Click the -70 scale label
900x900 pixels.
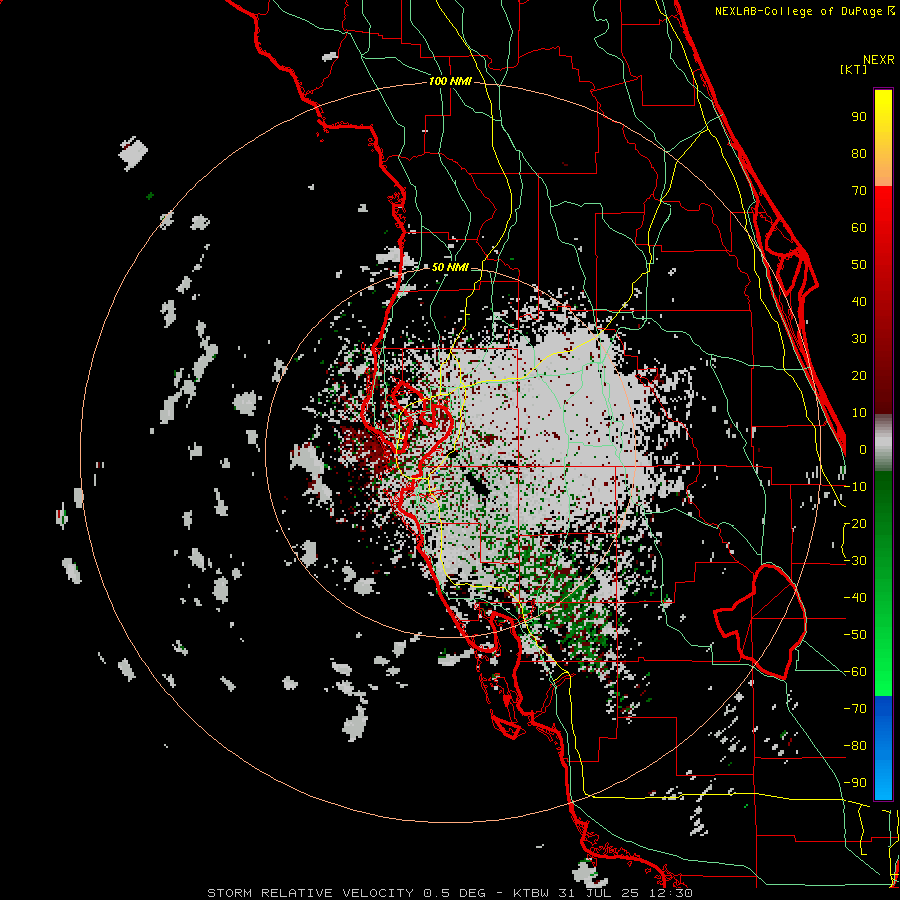click(x=855, y=709)
